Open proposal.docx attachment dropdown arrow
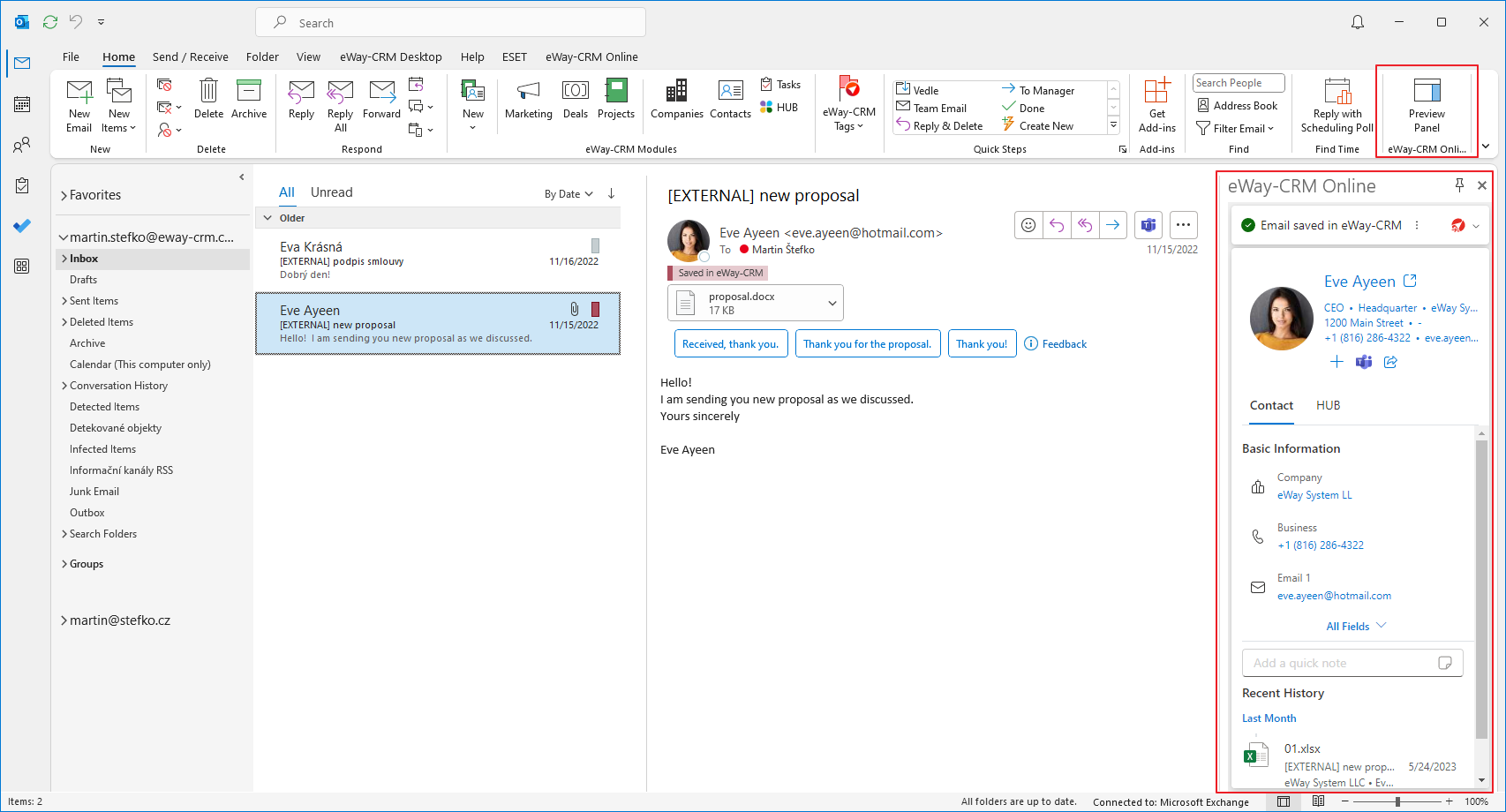This screenshot has height=812, width=1506. [x=832, y=303]
